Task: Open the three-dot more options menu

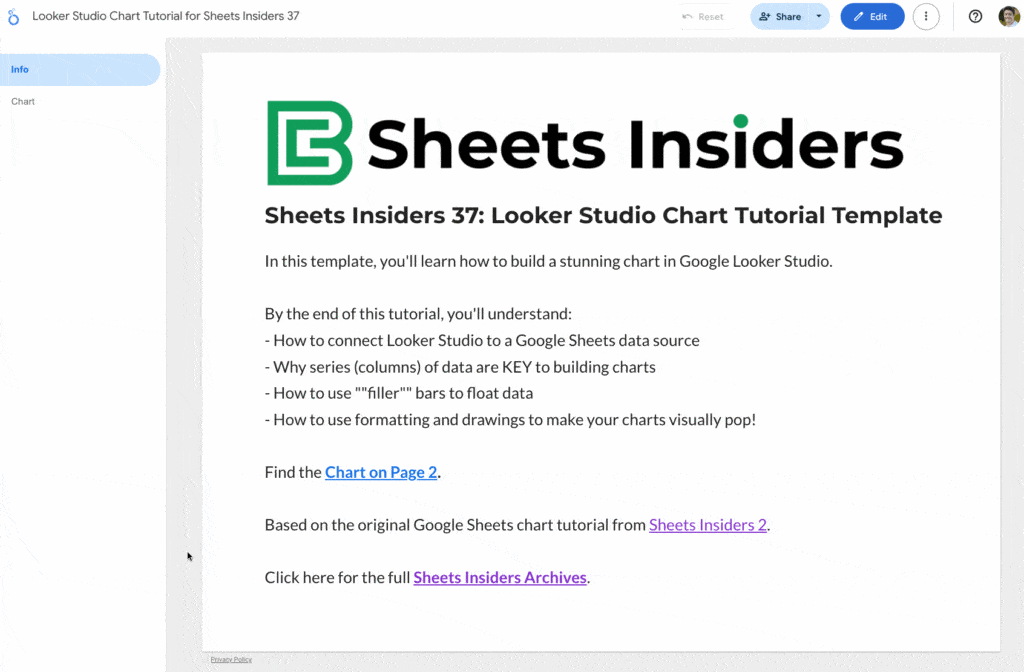Action: [x=926, y=17]
